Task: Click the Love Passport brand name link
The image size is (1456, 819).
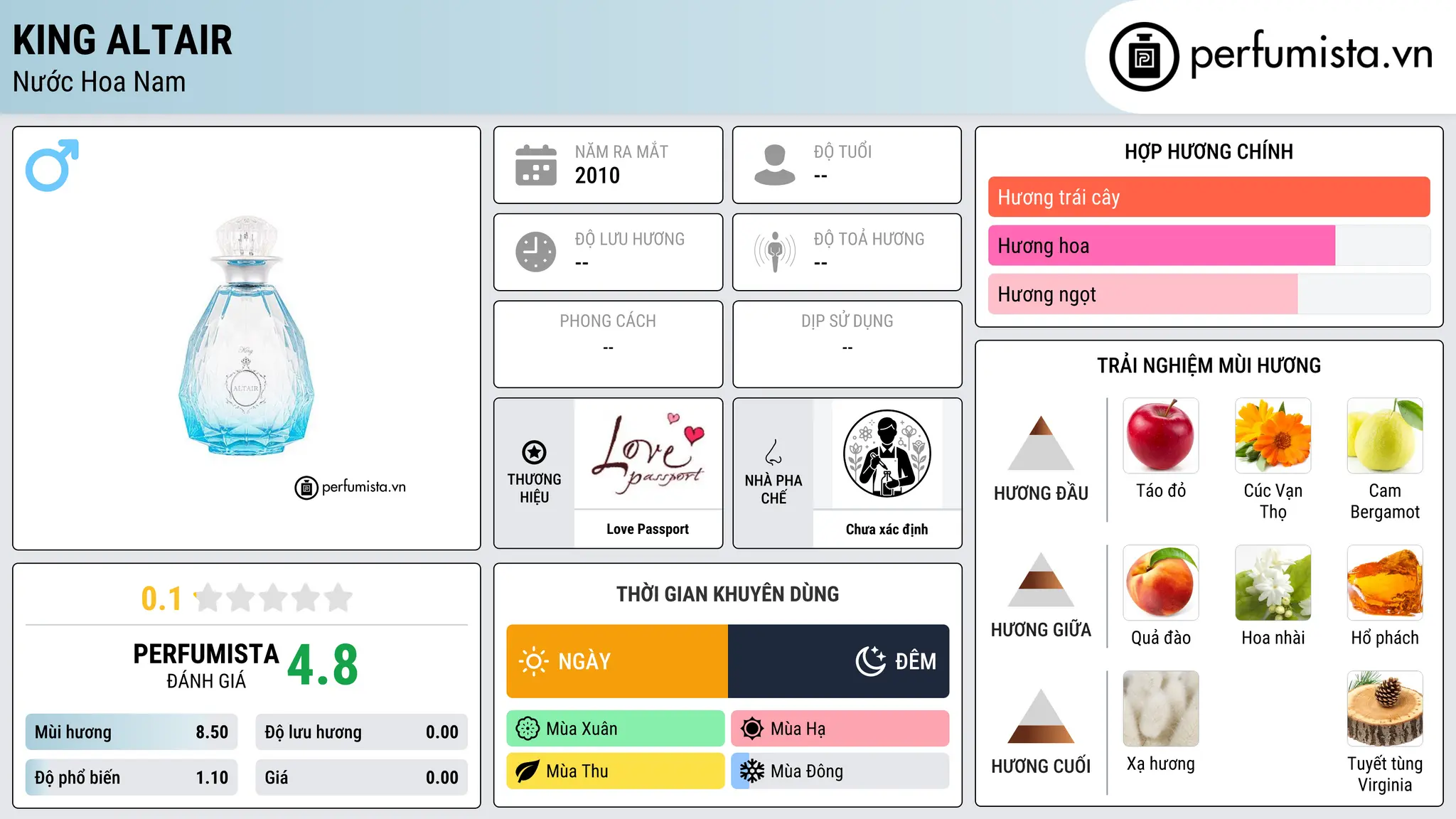Action: pyautogui.click(x=648, y=529)
